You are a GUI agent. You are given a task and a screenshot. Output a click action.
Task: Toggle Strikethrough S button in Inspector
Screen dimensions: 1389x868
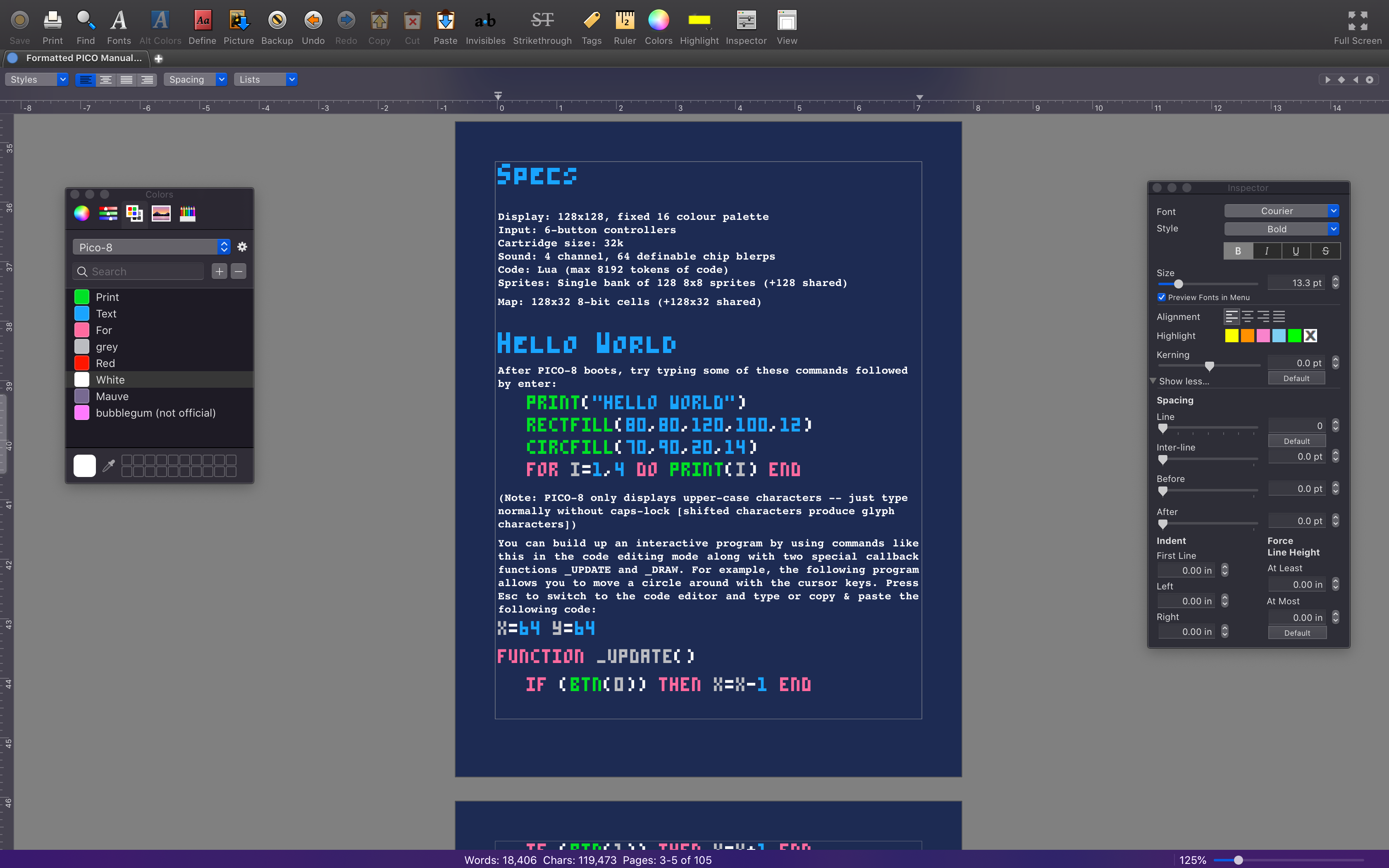click(1325, 251)
